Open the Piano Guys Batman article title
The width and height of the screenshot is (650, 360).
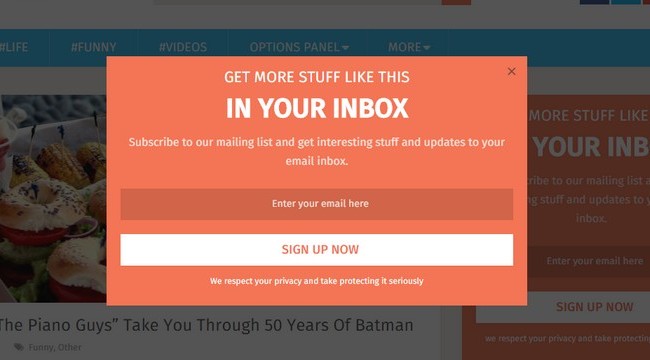point(206,325)
